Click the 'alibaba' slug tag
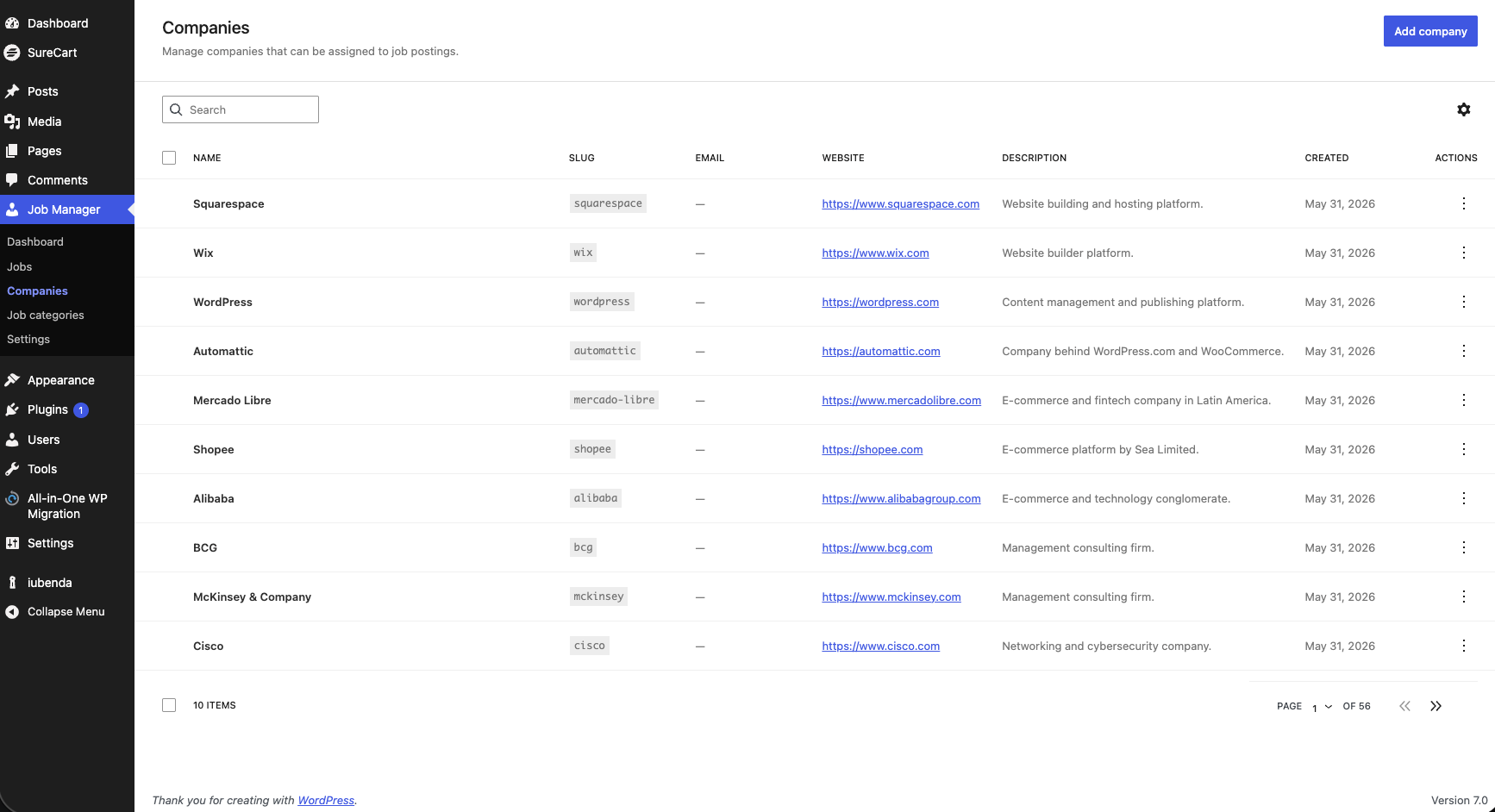This screenshot has height=812, width=1495. tap(596, 498)
